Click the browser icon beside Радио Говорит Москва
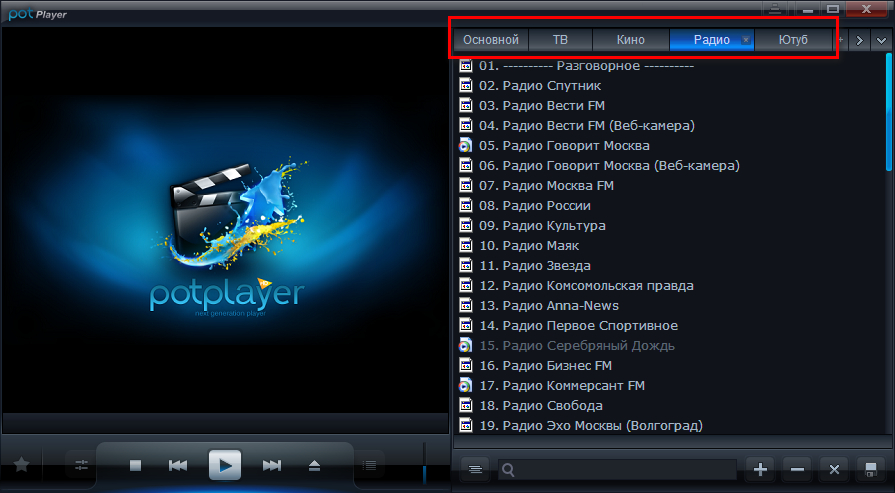Image resolution: width=895 pixels, height=493 pixels. pyautogui.click(x=466, y=146)
